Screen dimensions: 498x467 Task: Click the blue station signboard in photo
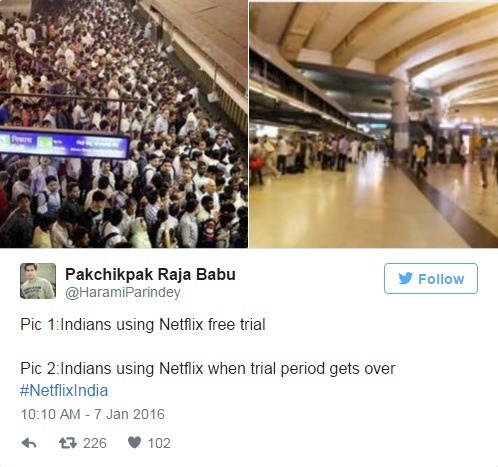[x=65, y=145]
